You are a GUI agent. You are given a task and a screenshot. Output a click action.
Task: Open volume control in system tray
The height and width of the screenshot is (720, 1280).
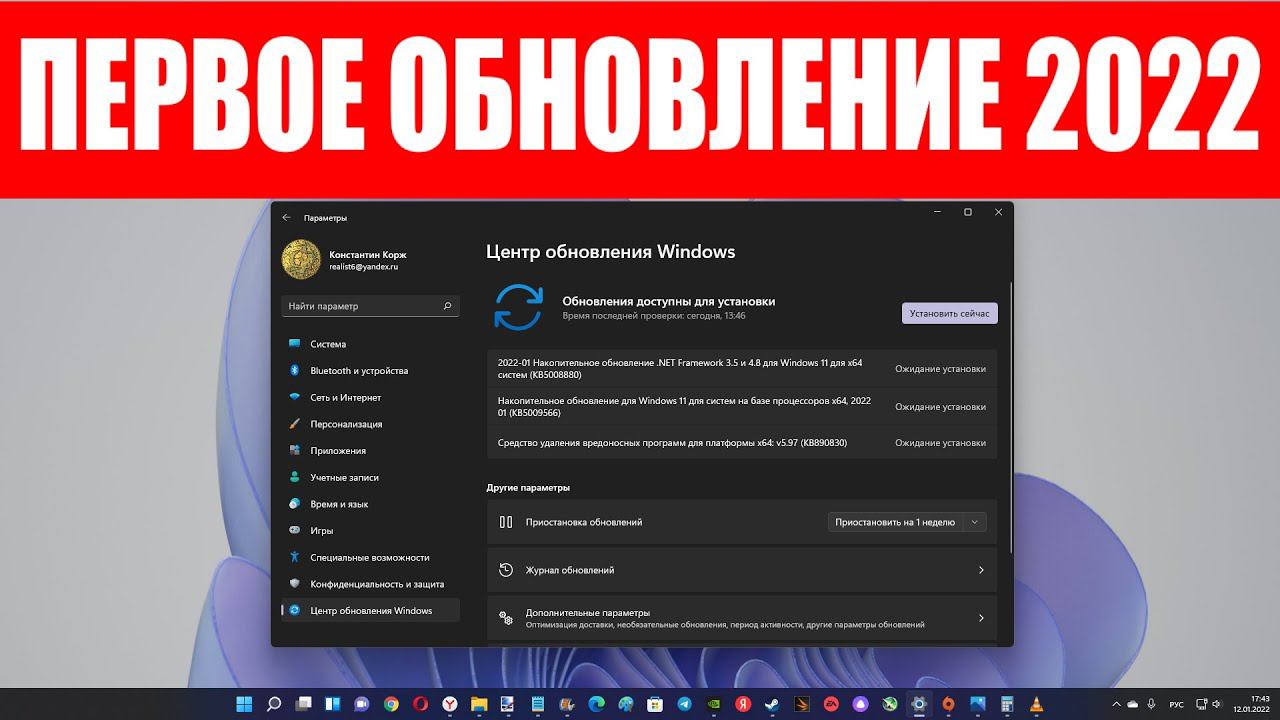click(x=1216, y=703)
